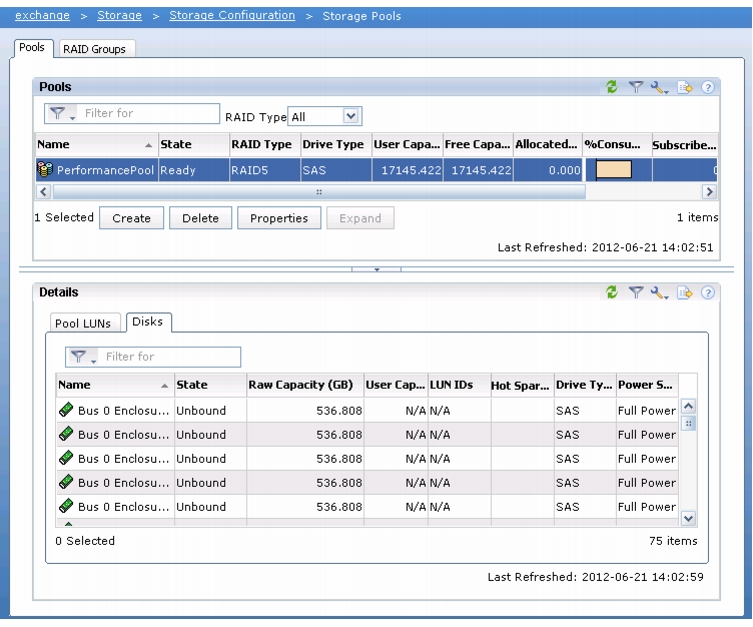Open Storage Configuration breadcrumb link

click(x=232, y=15)
